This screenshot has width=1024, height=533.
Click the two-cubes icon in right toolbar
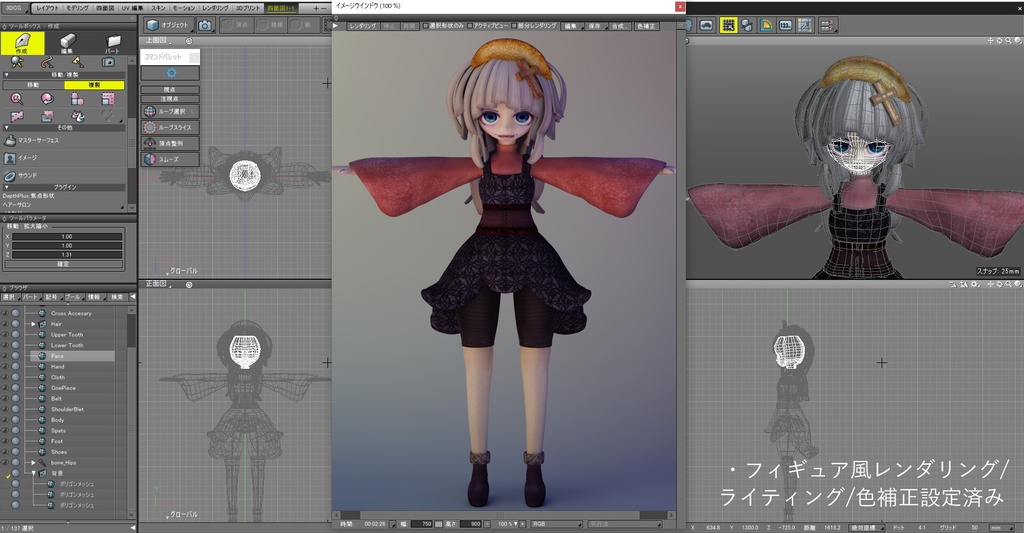tap(747, 25)
